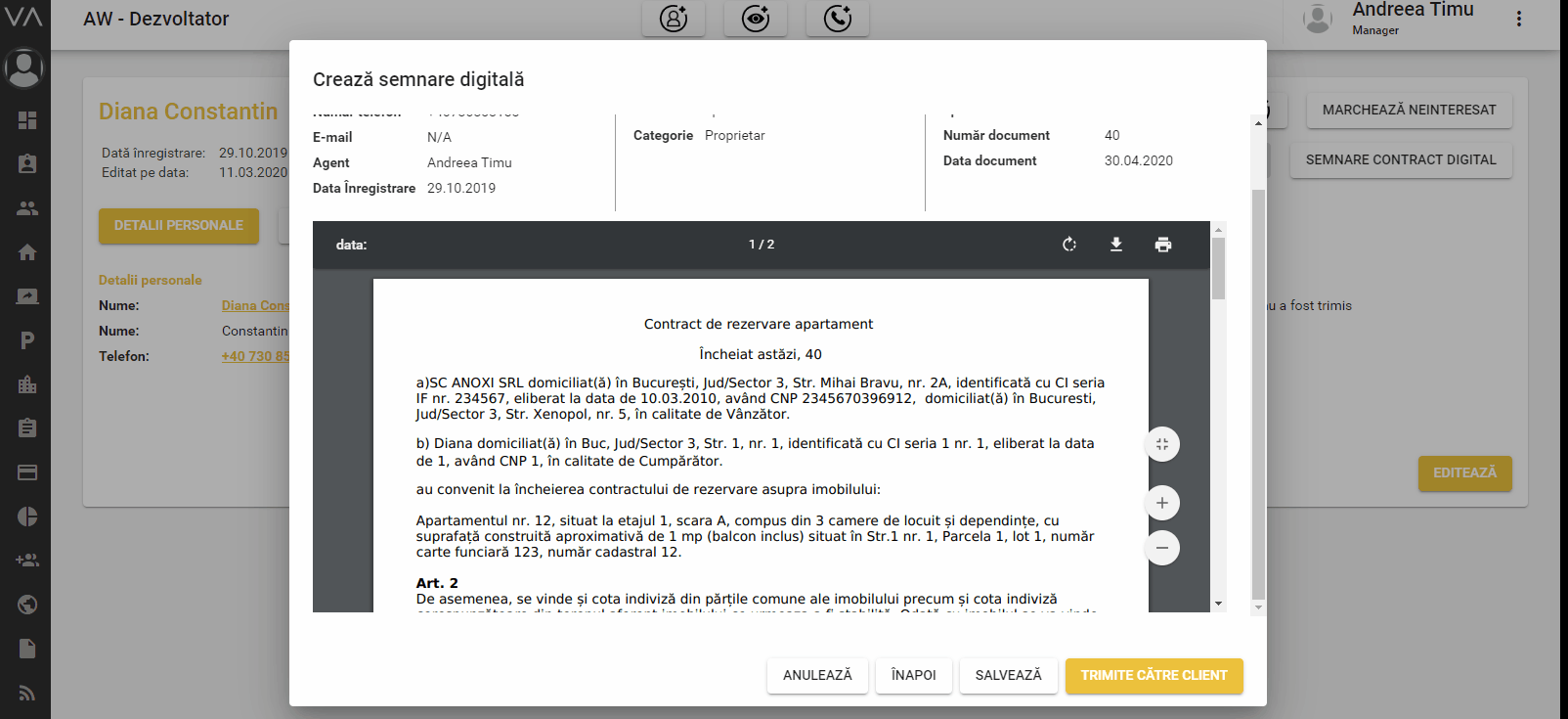This screenshot has width=1568, height=719.
Task: Open the three-dot user menu
Action: click(1518, 19)
